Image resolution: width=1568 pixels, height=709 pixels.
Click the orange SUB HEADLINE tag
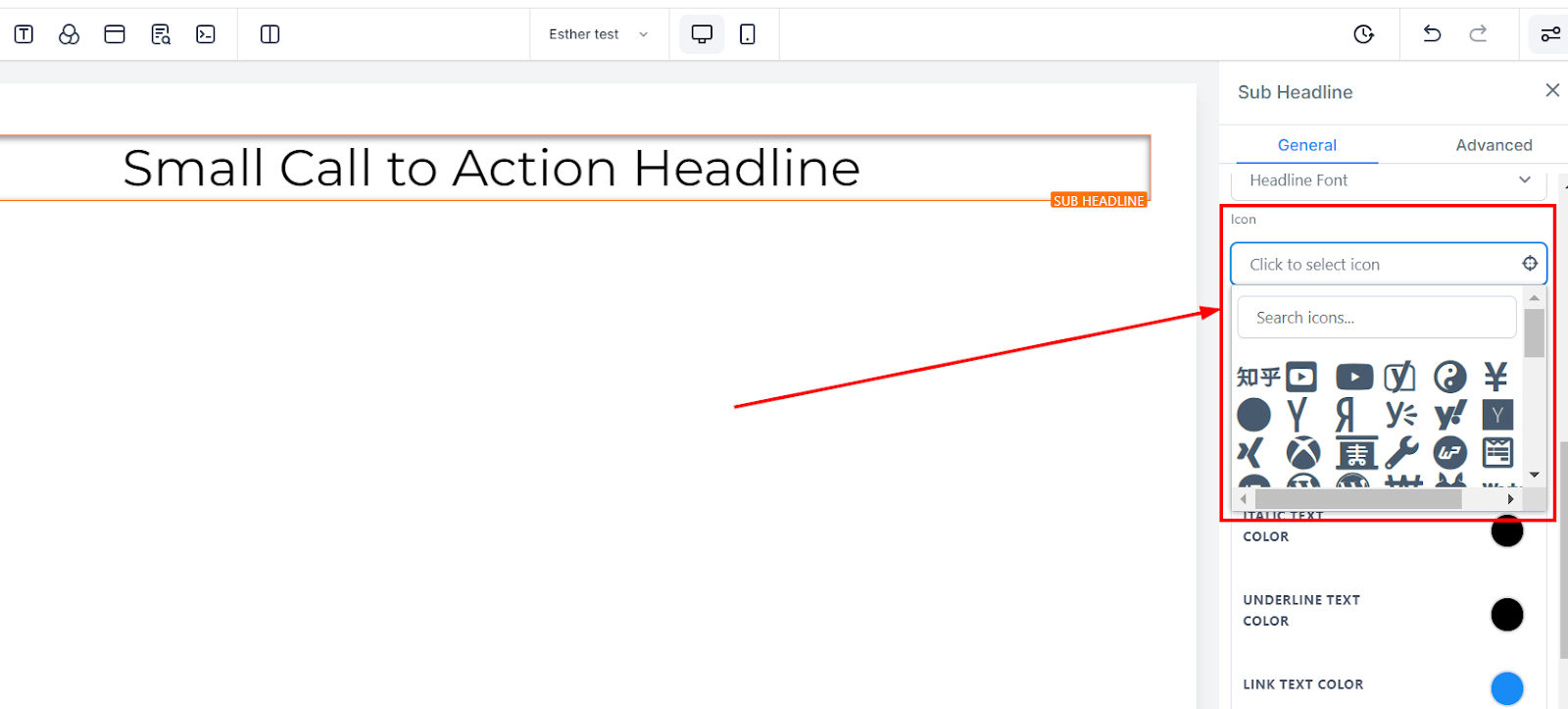click(x=1099, y=200)
